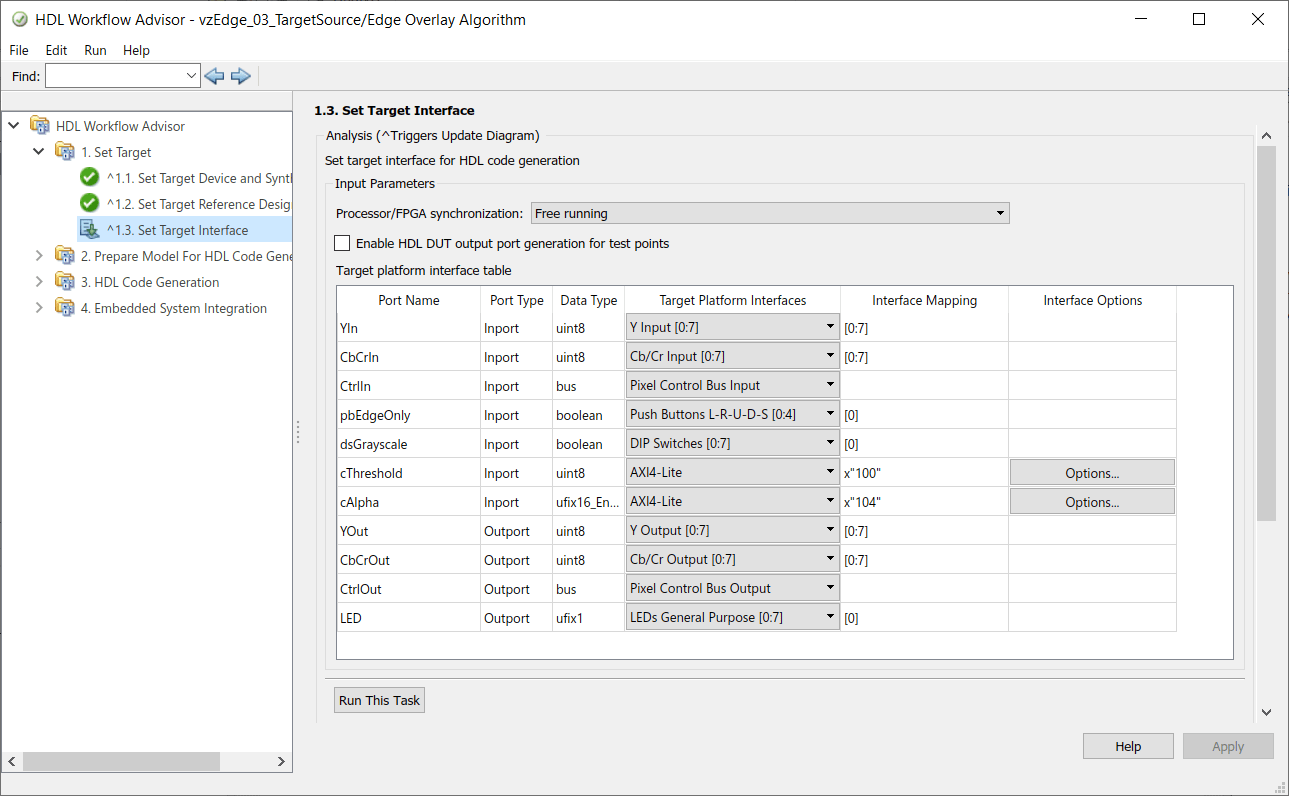Click the Run This Task button
This screenshot has height=796, width=1289.
tap(379, 700)
